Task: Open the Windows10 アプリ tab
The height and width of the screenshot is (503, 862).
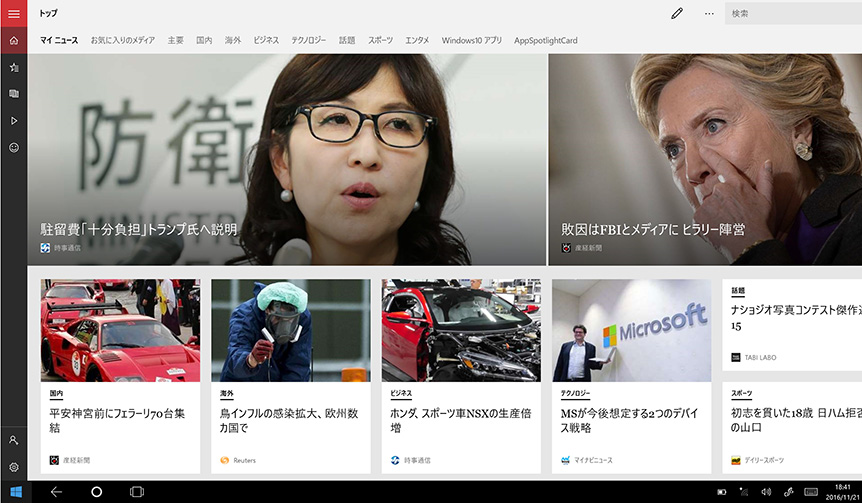Action: (472, 41)
